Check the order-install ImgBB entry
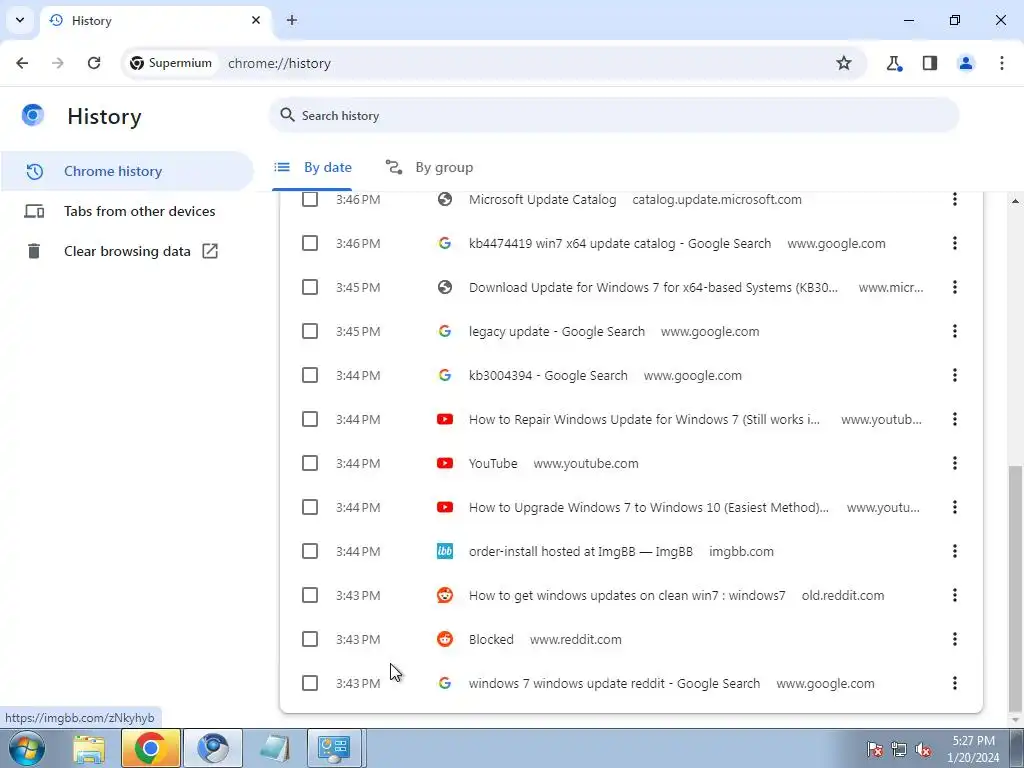Image resolution: width=1024 pixels, height=768 pixels. pyautogui.click(x=310, y=551)
